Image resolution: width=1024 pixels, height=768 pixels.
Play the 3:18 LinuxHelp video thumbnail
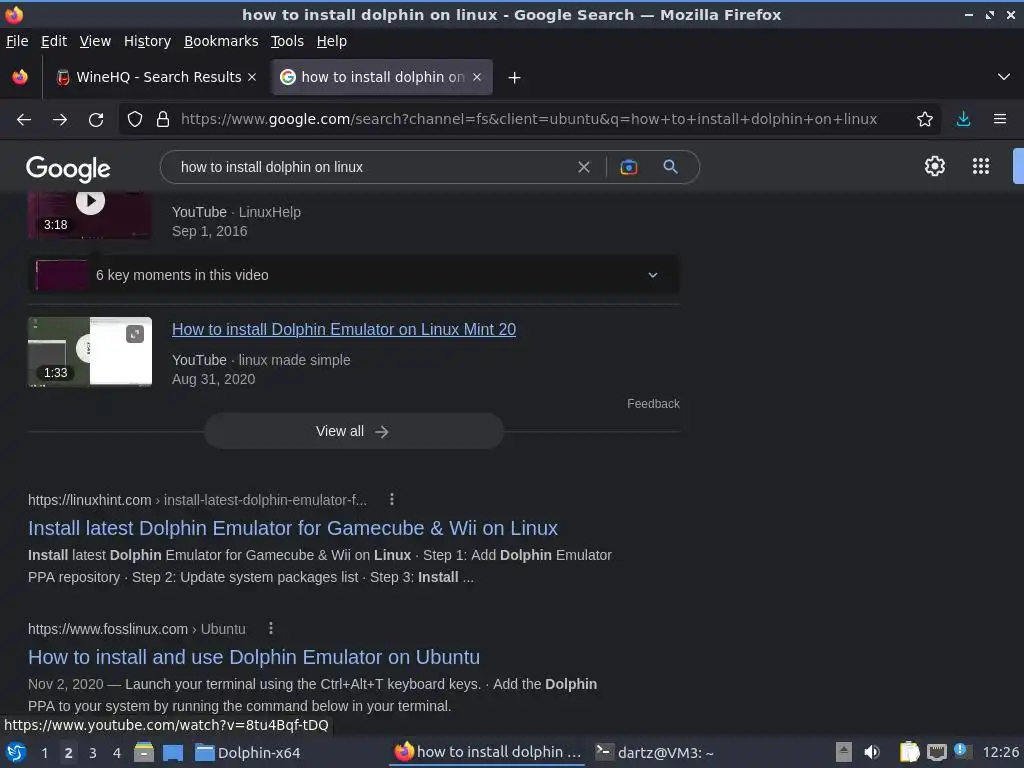click(90, 216)
